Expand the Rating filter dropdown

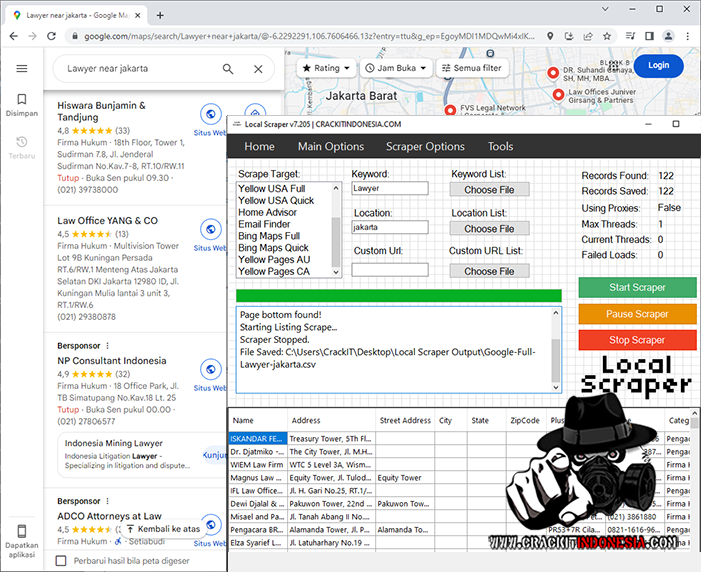(326, 68)
